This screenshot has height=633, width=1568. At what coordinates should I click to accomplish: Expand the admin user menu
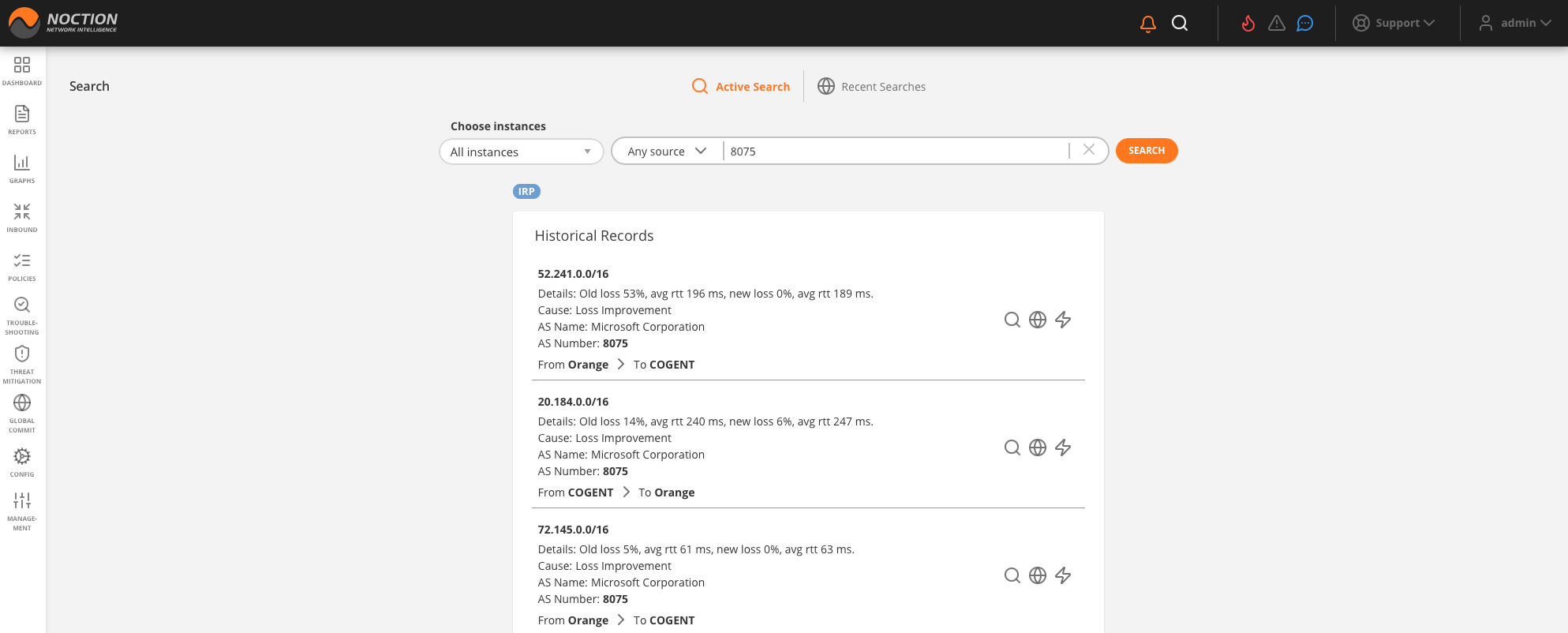tap(1515, 23)
